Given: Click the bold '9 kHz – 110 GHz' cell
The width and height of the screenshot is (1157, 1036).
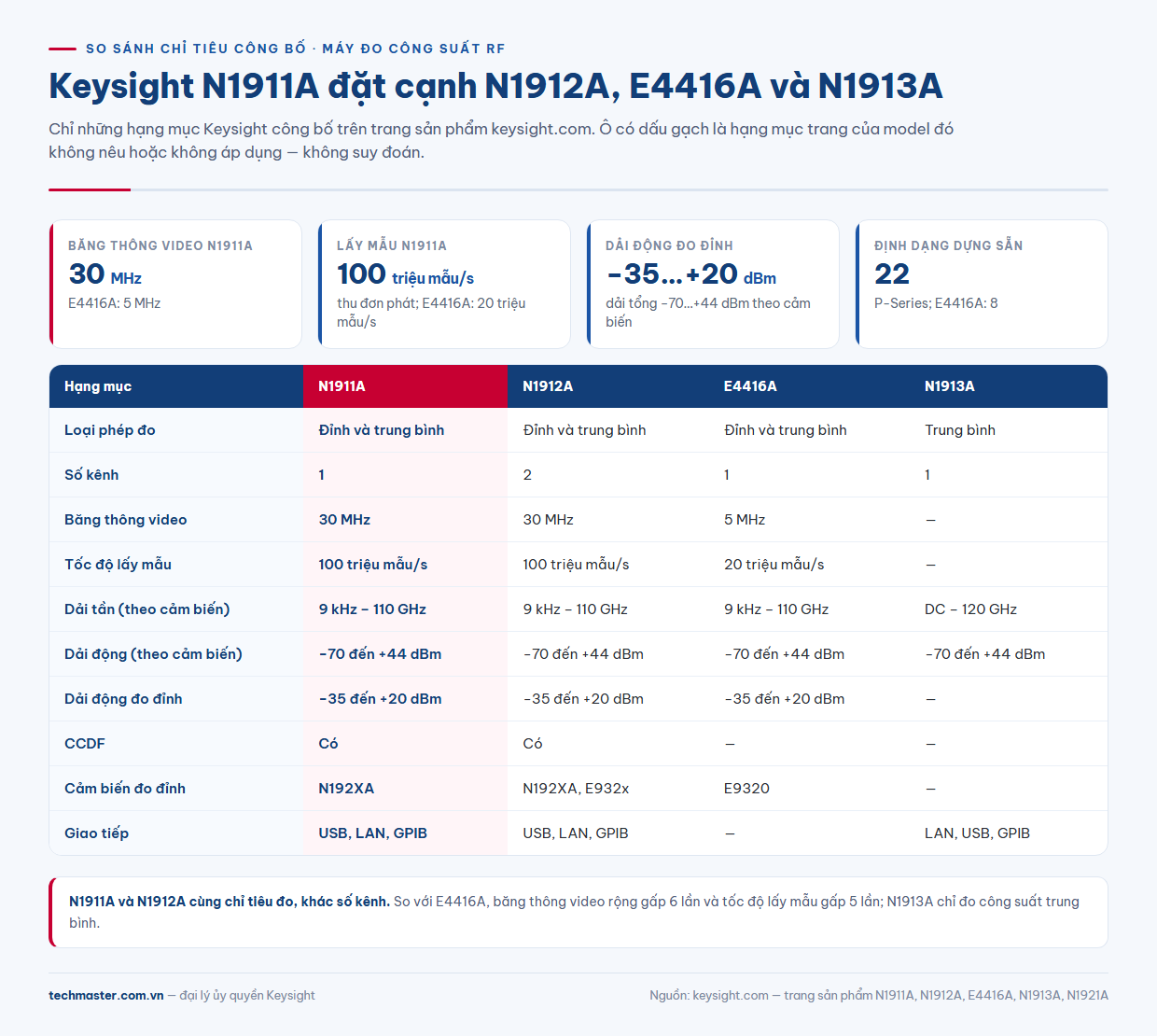Looking at the screenshot, I should pos(405,609).
